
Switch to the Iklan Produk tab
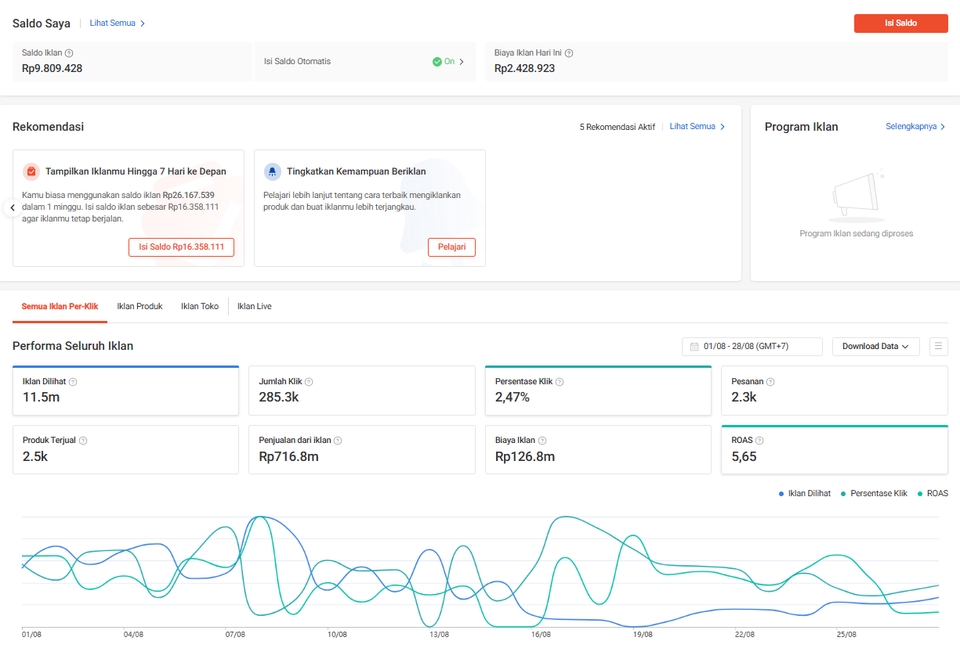(x=139, y=306)
